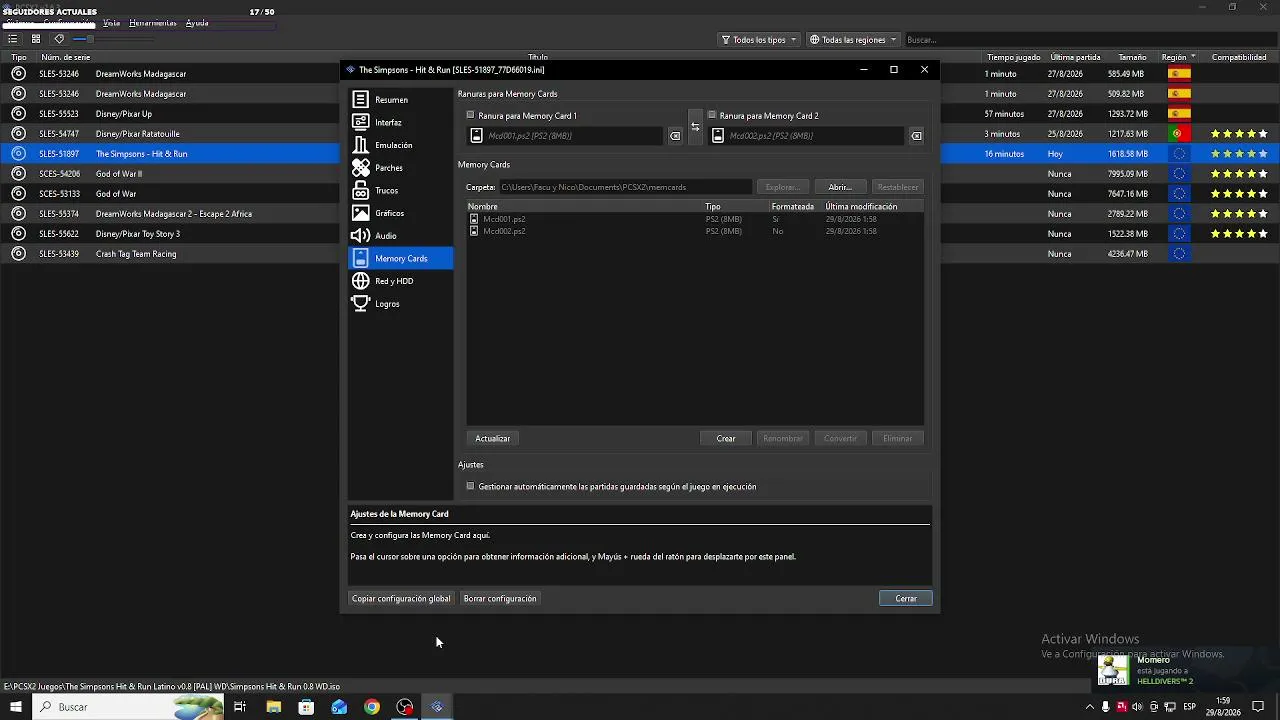Screen dimensions: 1280x720
Task: Click the Audio speaker icon in sidebar
Action: click(x=361, y=236)
